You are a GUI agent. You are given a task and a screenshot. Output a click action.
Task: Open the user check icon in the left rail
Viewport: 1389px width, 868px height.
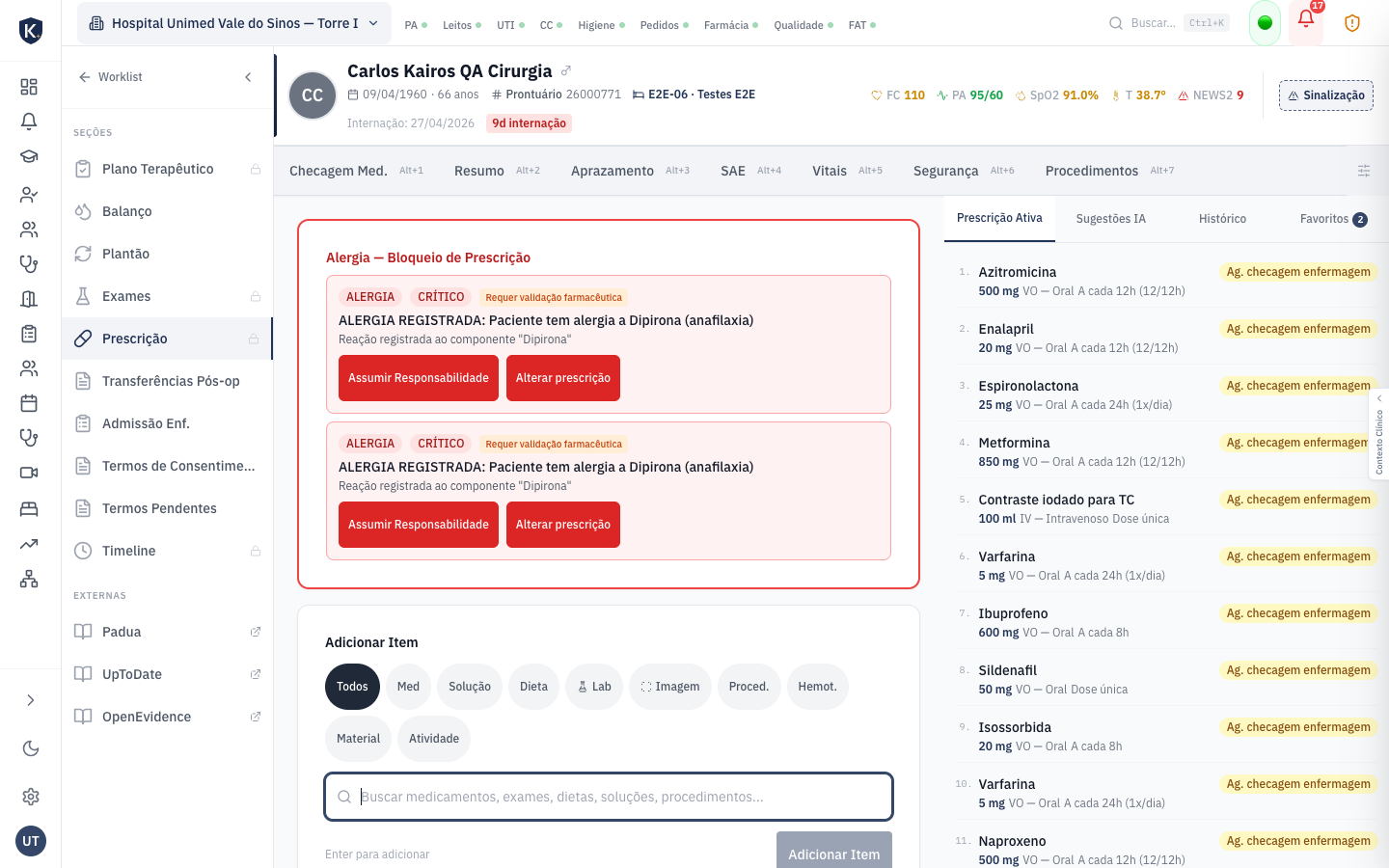pos(29,195)
